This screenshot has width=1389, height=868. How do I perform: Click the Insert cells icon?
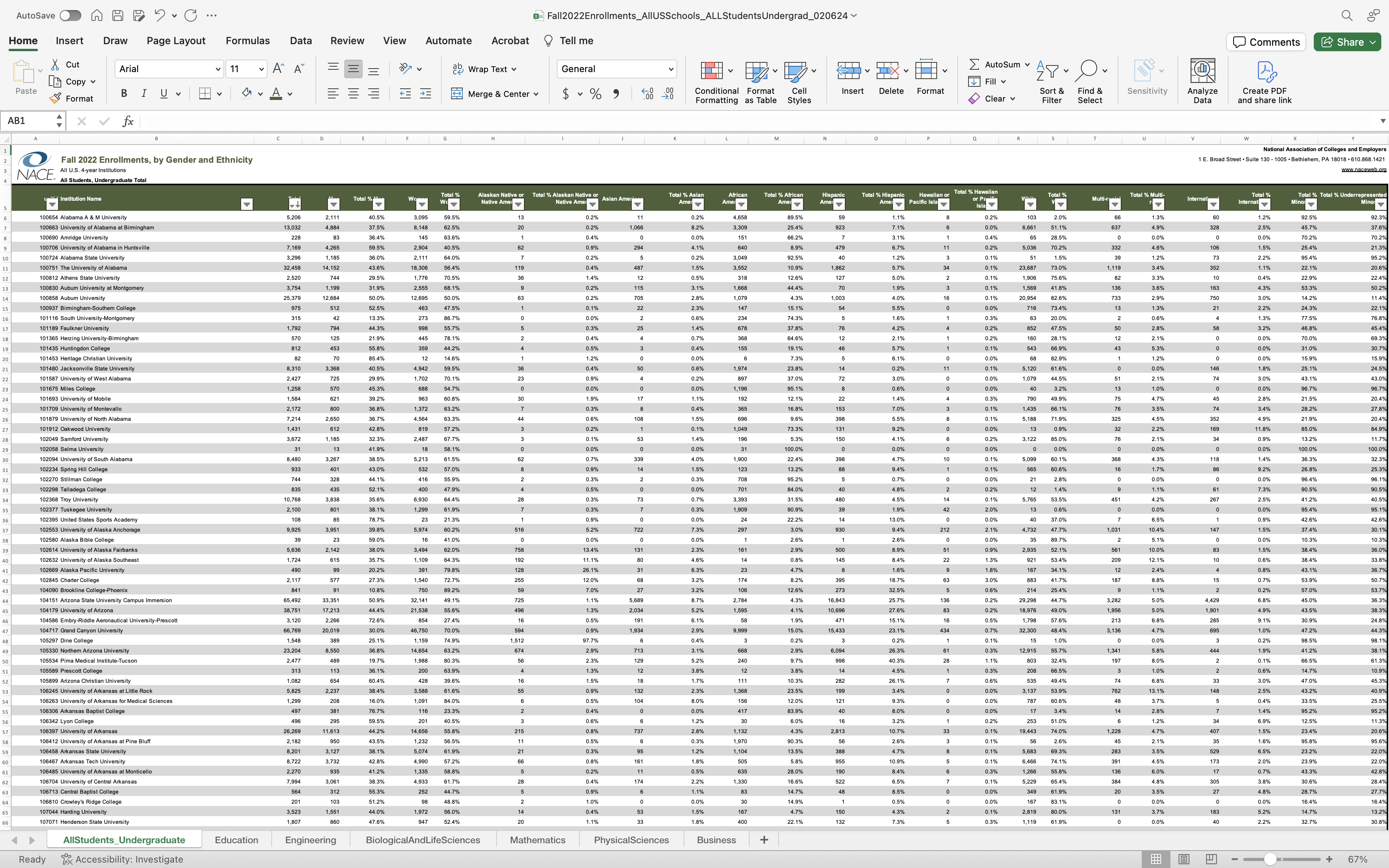click(848, 71)
